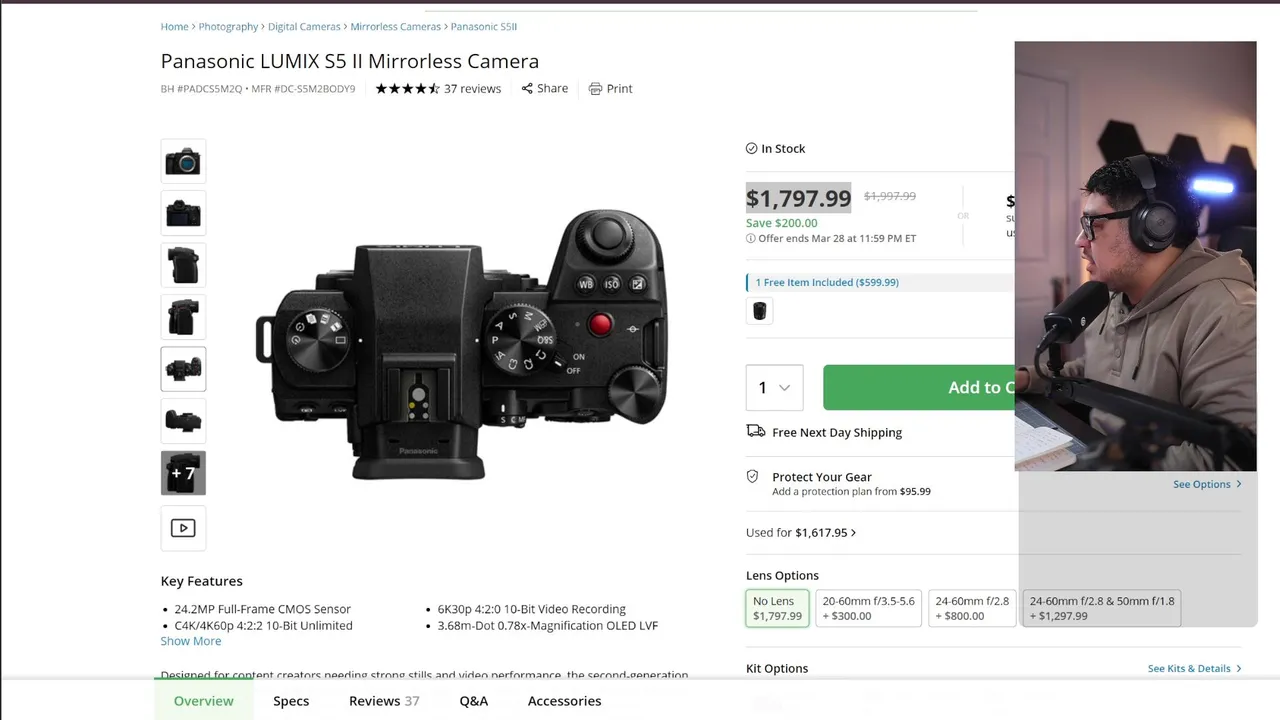Click the Free Next Day Shipping truck icon
This screenshot has height=720, width=1280.
756,432
